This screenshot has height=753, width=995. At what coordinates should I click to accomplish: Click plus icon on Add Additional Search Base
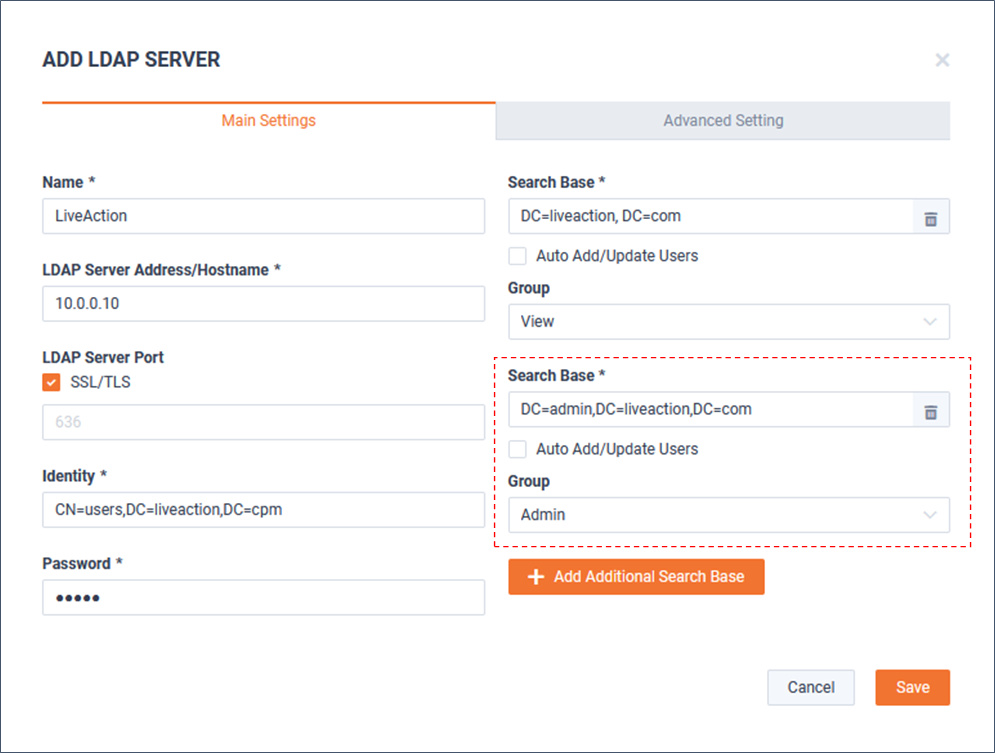click(x=536, y=577)
